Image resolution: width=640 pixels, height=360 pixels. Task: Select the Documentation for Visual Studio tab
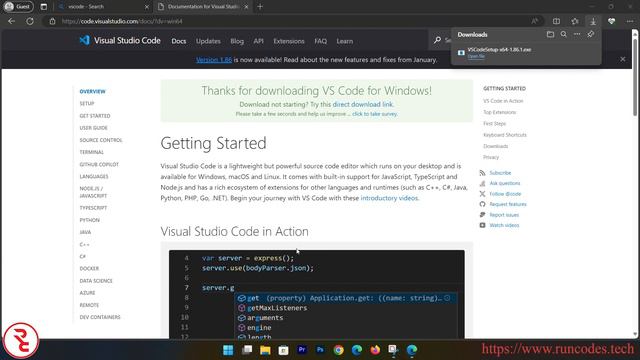(x=203, y=7)
